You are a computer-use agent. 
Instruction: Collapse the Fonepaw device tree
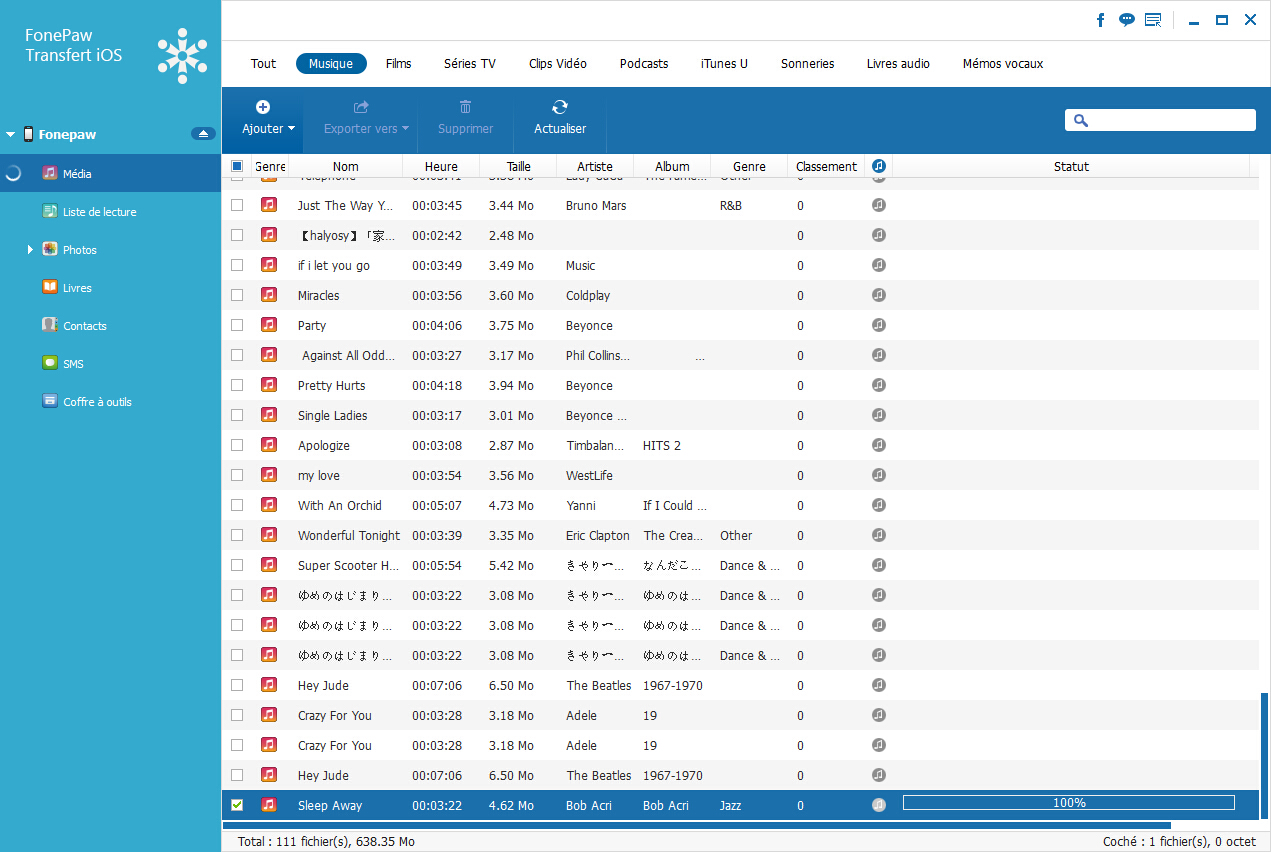pyautogui.click(x=10, y=134)
